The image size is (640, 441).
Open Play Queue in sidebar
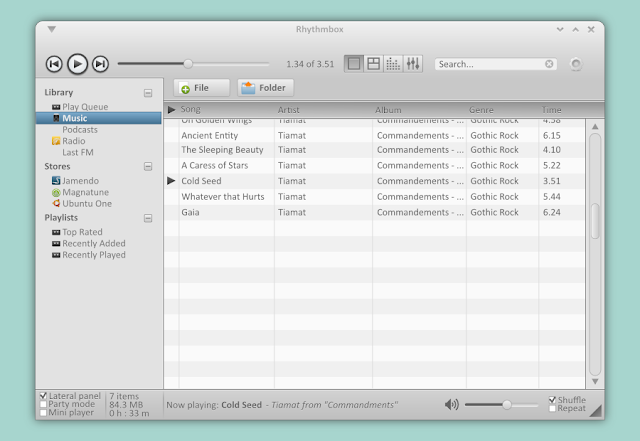85,107
